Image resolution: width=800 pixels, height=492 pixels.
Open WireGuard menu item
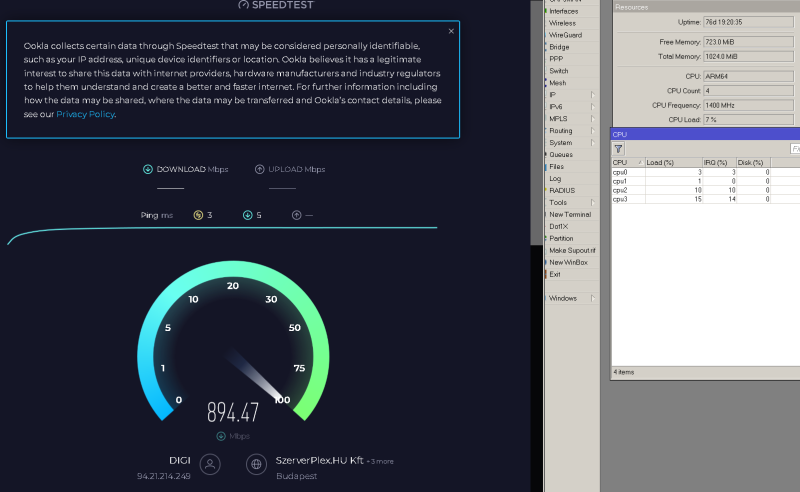pos(565,35)
